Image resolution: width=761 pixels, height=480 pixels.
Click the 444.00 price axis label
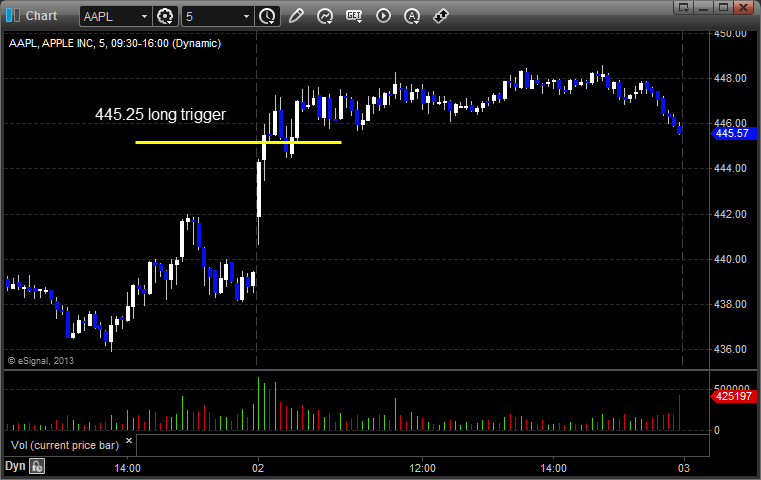(x=730, y=168)
